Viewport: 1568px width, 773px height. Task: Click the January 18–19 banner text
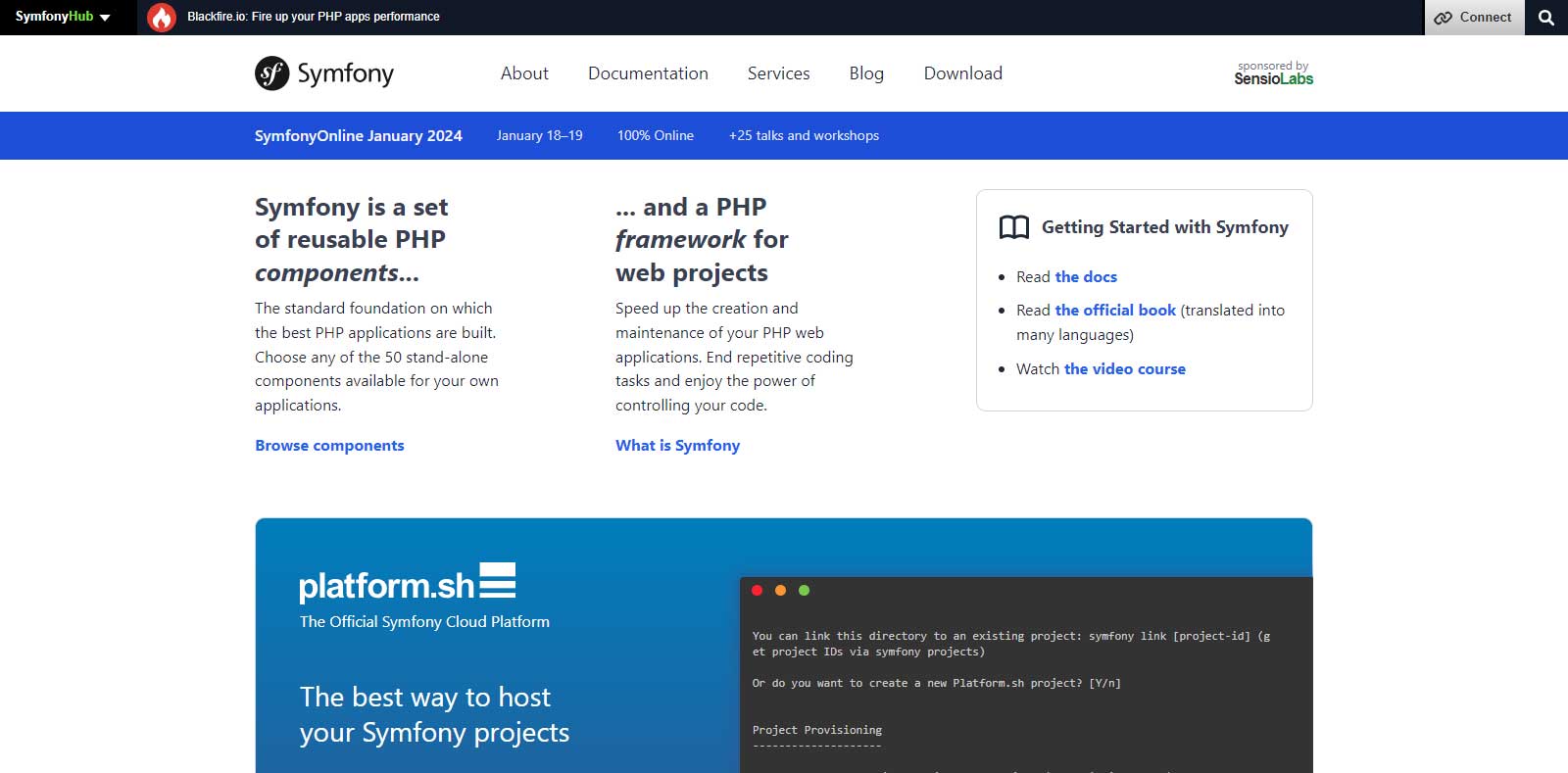539,136
